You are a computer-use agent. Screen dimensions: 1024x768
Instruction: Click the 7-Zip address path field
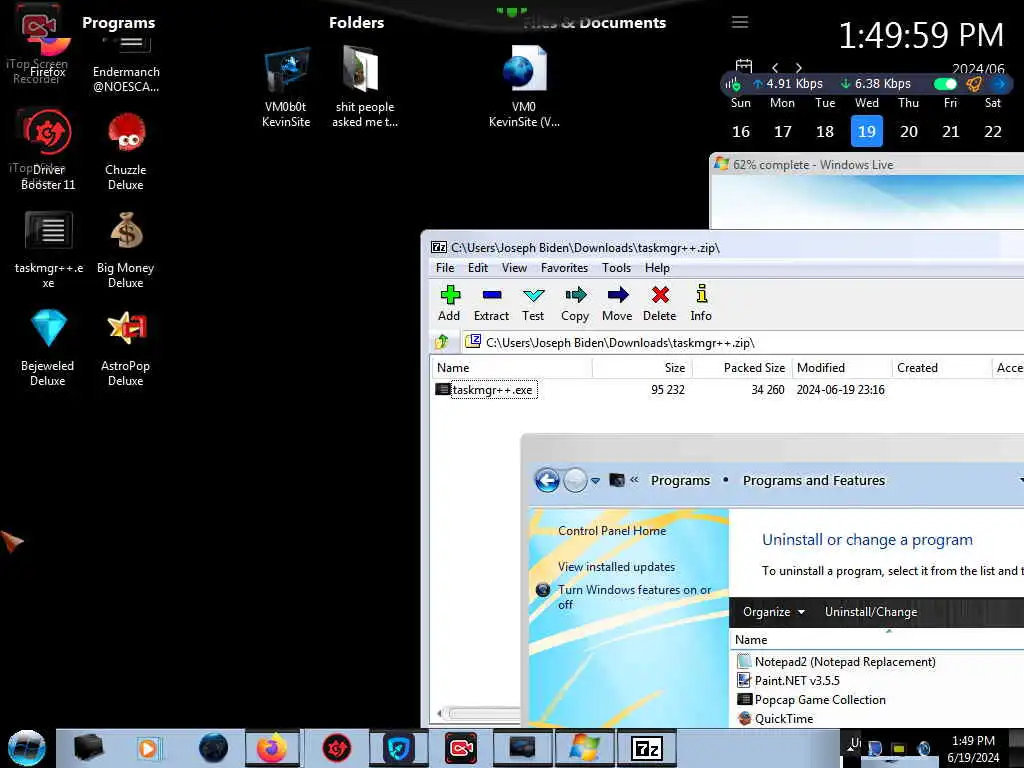[743, 342]
